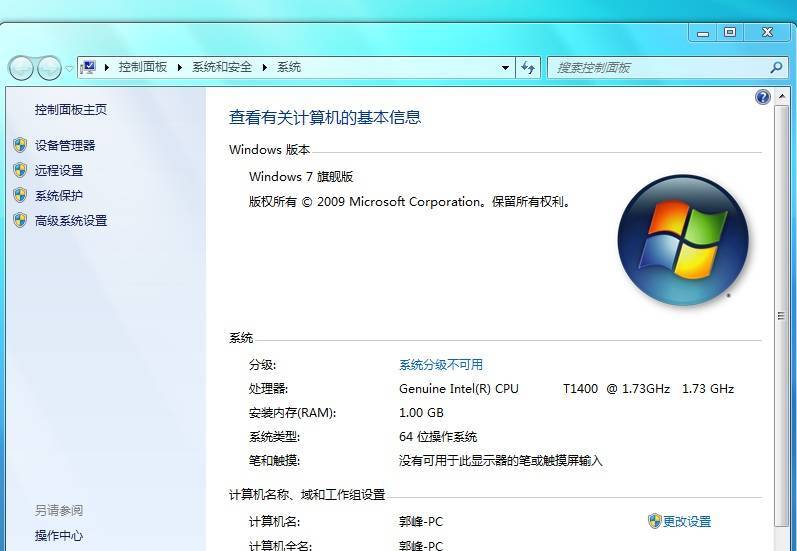The image size is (797, 551).
Task: Select 系统 in the address breadcrumb
Action: [289, 67]
